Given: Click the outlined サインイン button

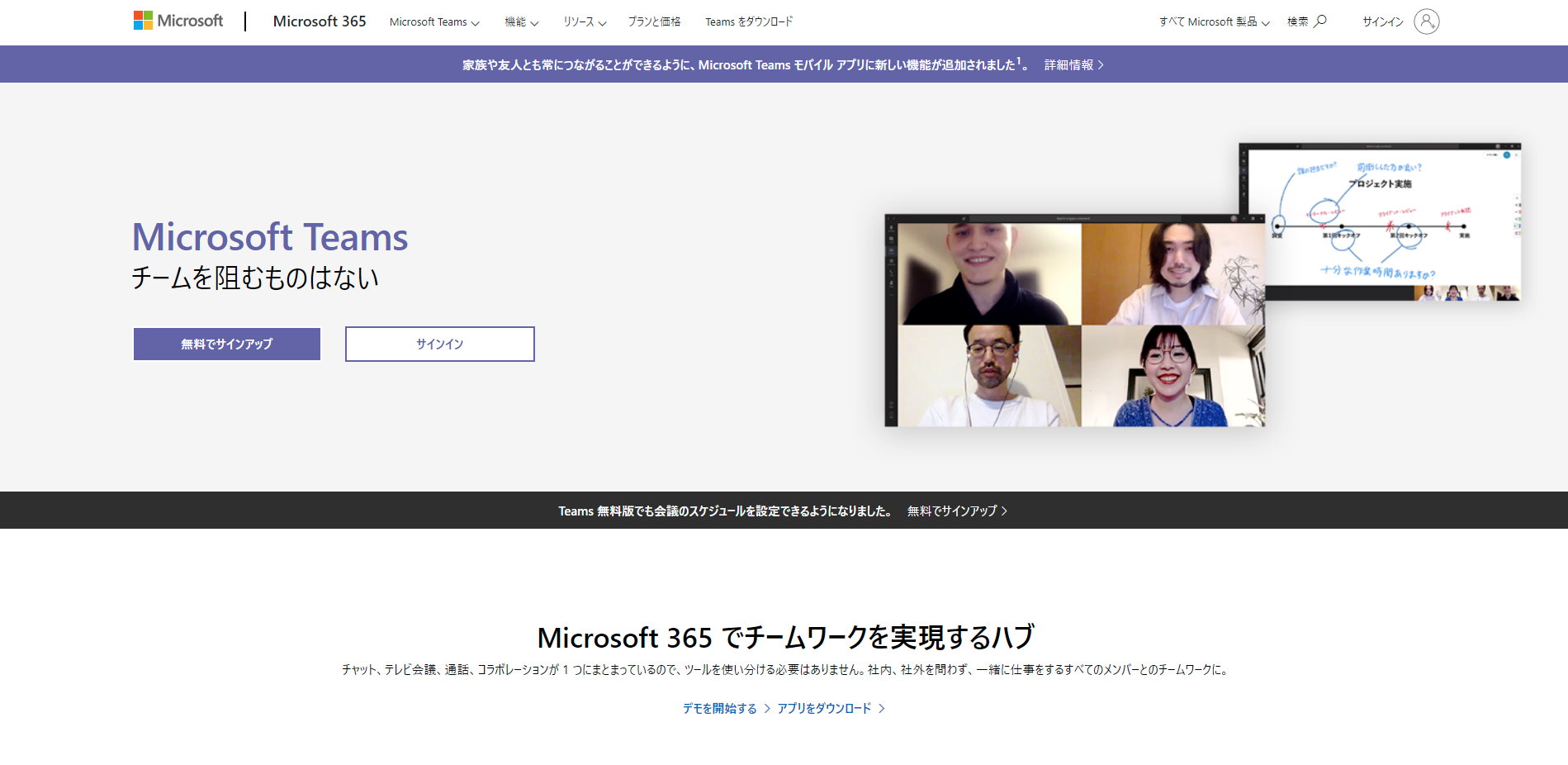Looking at the screenshot, I should 439,344.
